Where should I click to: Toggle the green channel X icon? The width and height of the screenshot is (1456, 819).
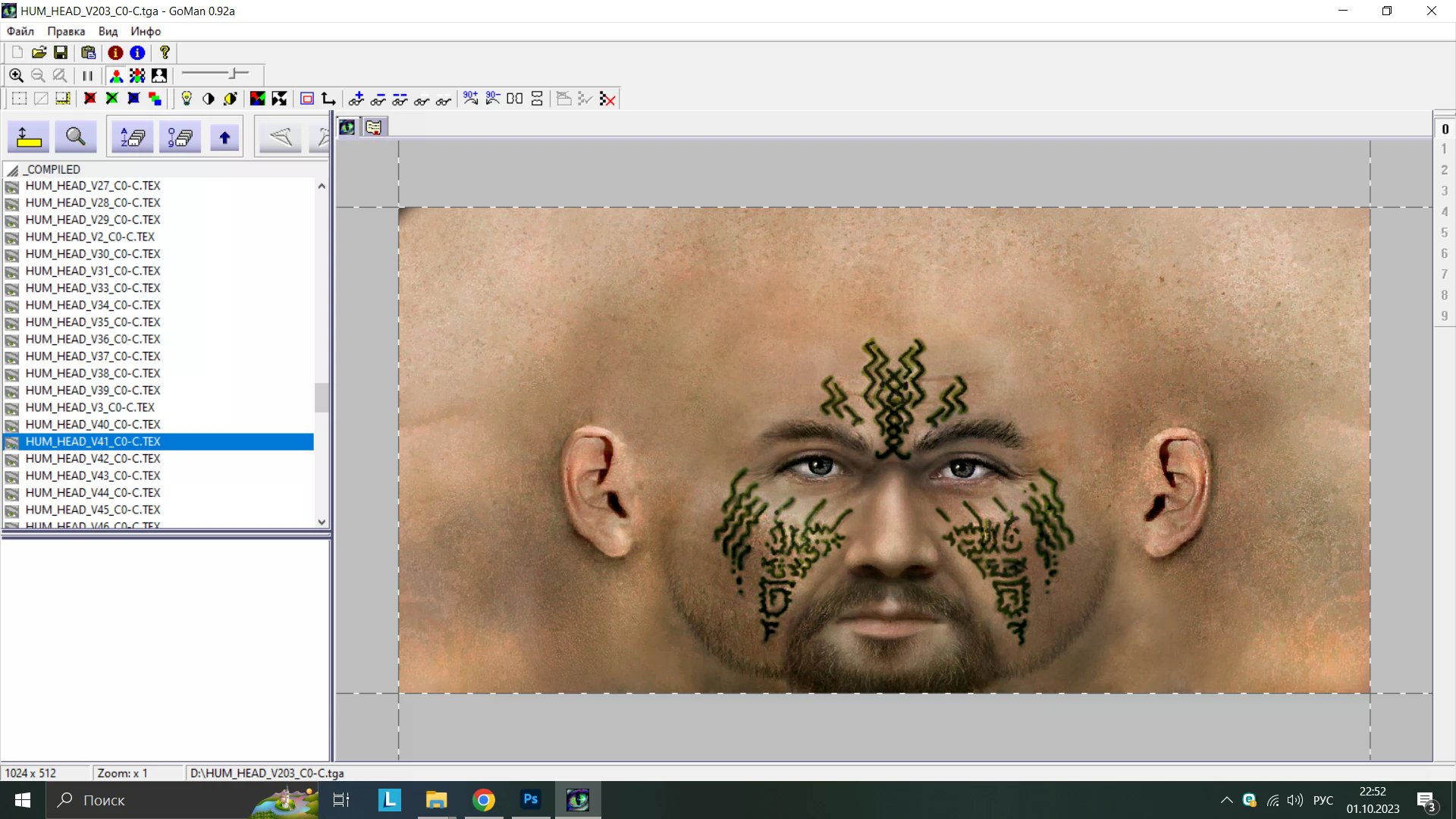[112, 99]
